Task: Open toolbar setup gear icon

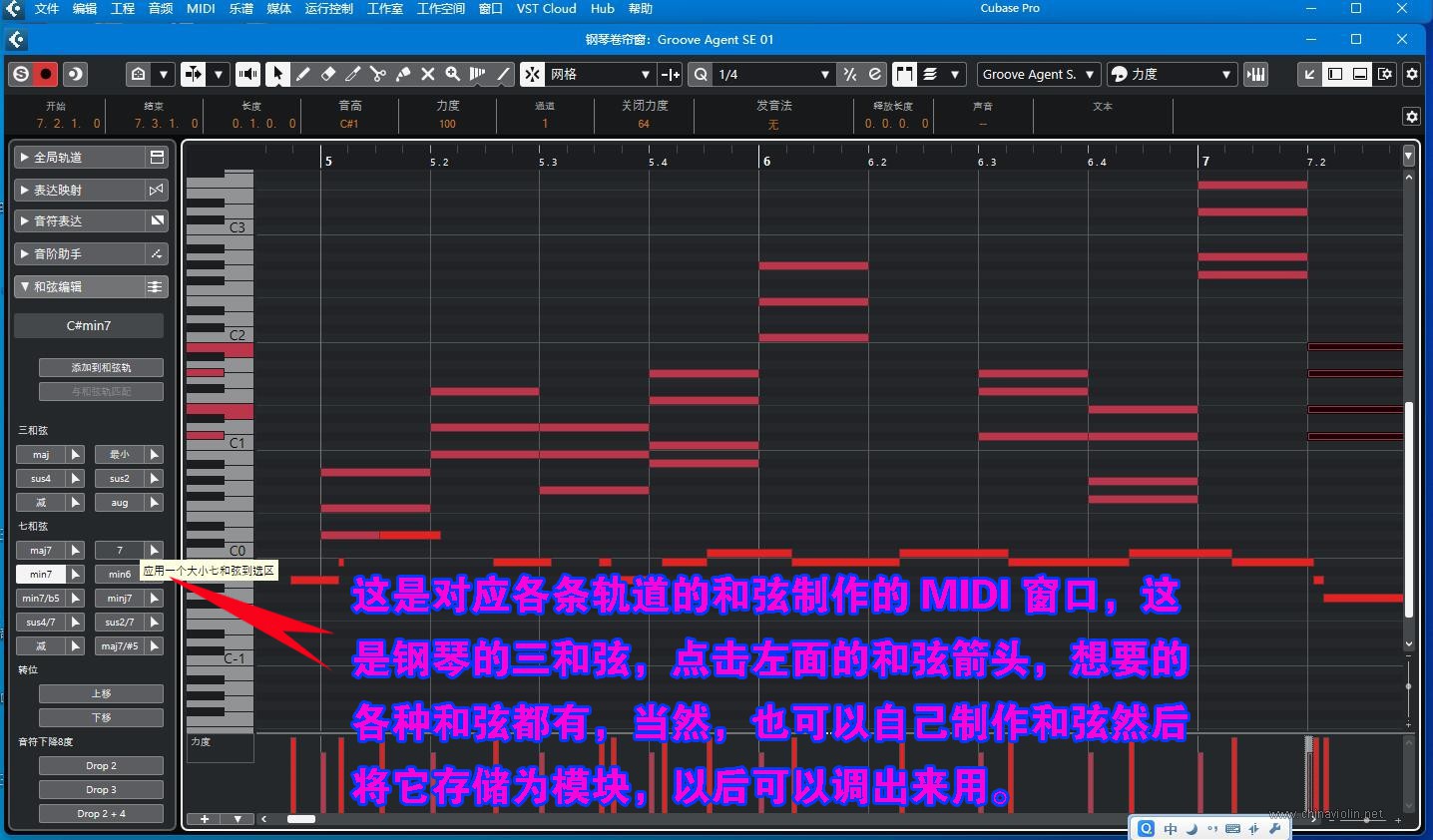Action: click(1412, 74)
